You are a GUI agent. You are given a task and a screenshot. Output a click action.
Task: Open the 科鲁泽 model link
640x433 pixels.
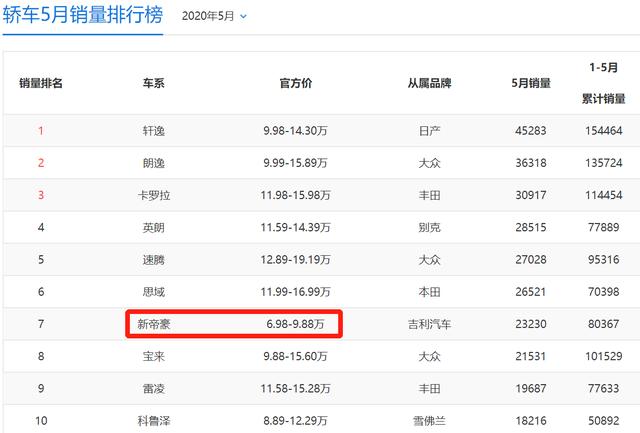[x=153, y=419]
